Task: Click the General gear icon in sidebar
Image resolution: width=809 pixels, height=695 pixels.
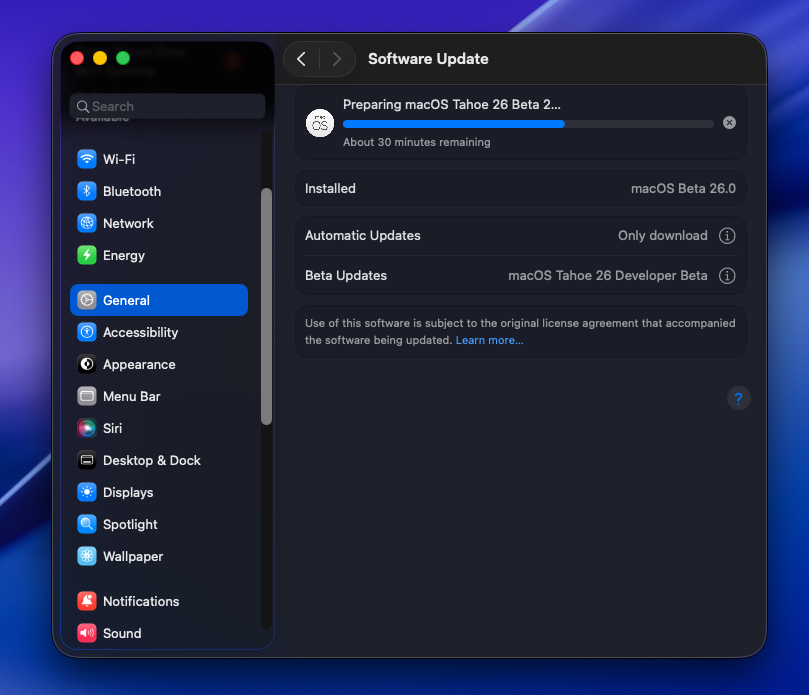Action: click(x=87, y=300)
